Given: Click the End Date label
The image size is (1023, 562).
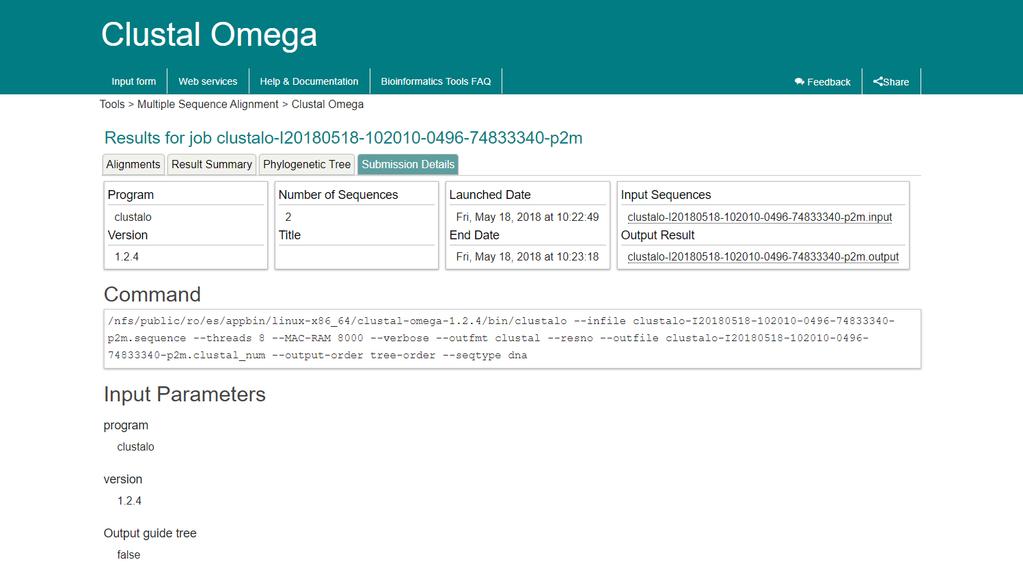Looking at the screenshot, I should tap(474, 235).
